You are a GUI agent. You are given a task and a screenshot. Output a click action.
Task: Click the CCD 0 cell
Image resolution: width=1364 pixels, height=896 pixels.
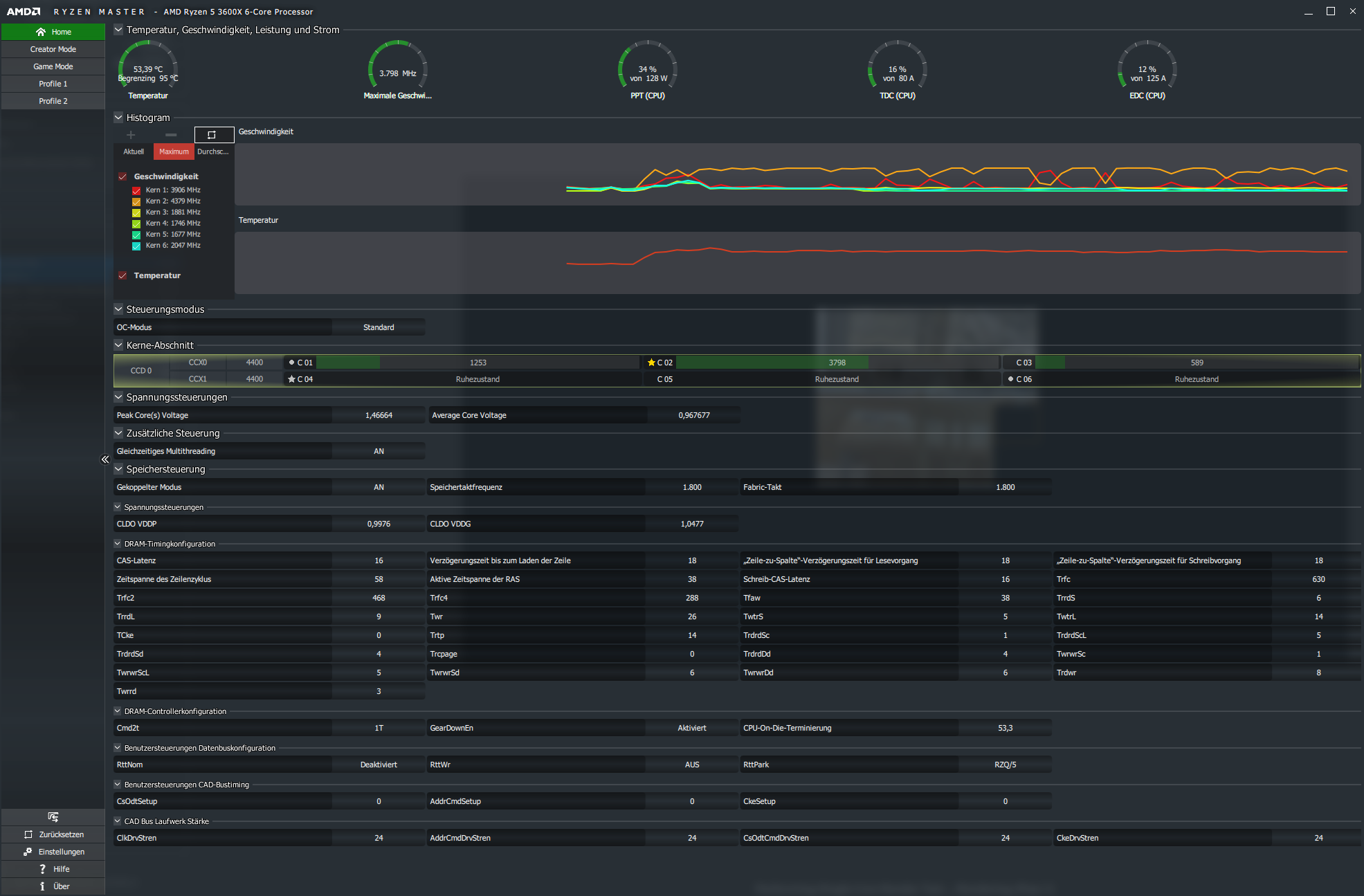tap(141, 371)
